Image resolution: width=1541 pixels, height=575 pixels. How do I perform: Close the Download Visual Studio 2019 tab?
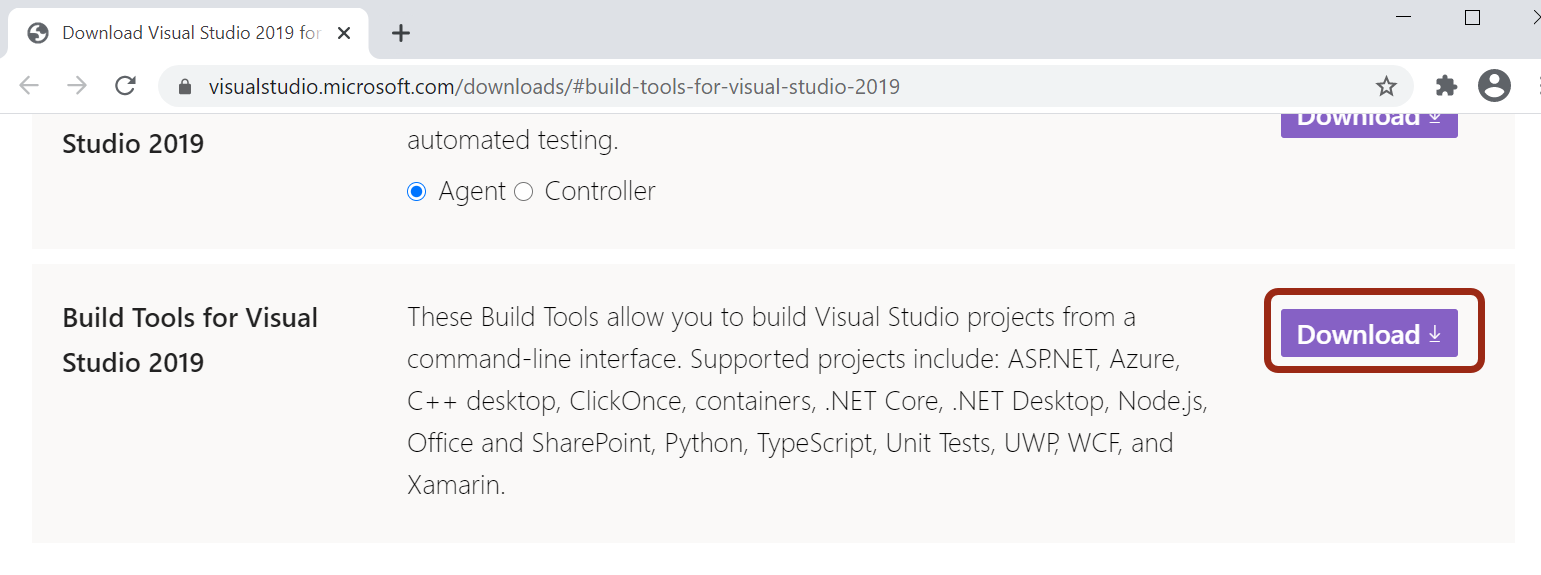point(344,33)
